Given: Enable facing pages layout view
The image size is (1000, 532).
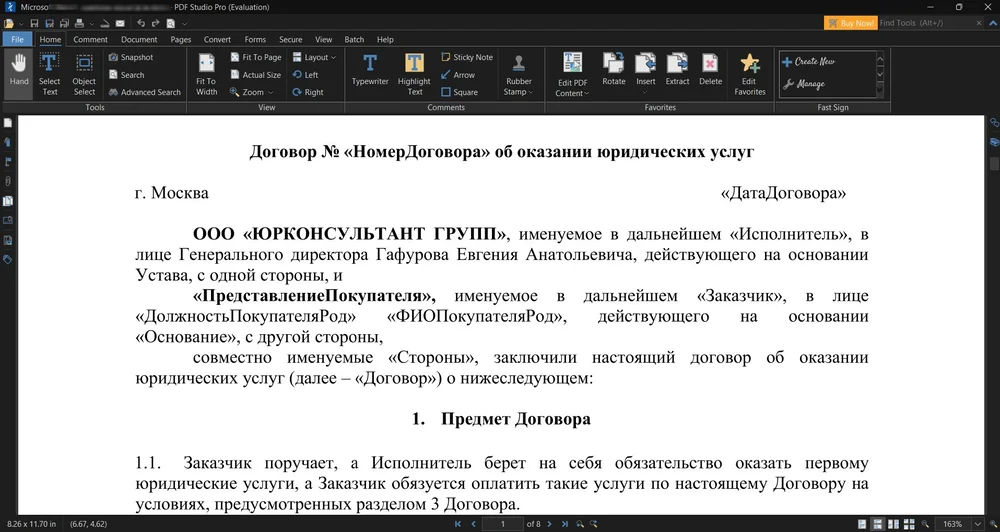Looking at the screenshot, I should click(x=895, y=524).
